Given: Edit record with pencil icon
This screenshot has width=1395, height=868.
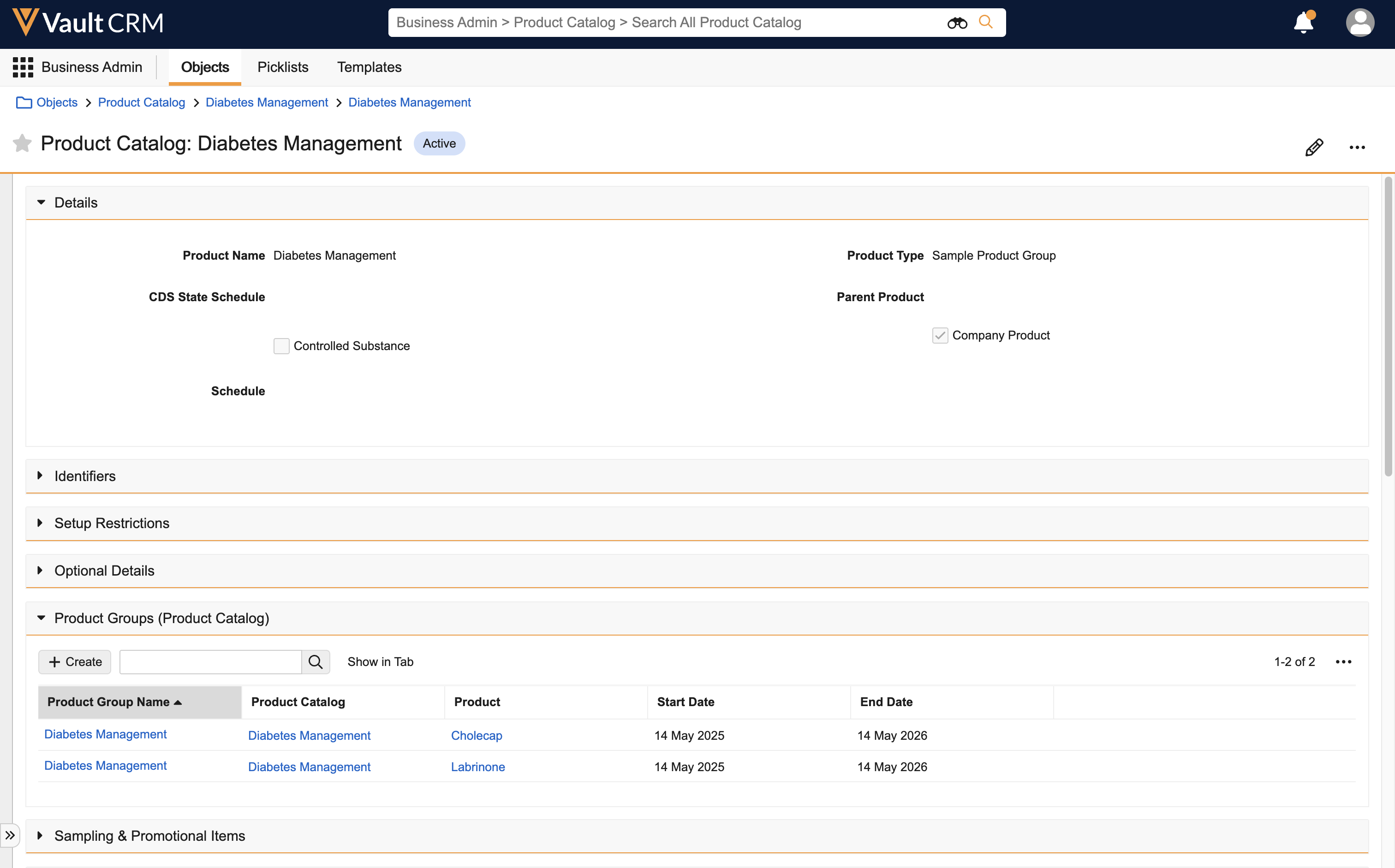Looking at the screenshot, I should pyautogui.click(x=1314, y=148).
